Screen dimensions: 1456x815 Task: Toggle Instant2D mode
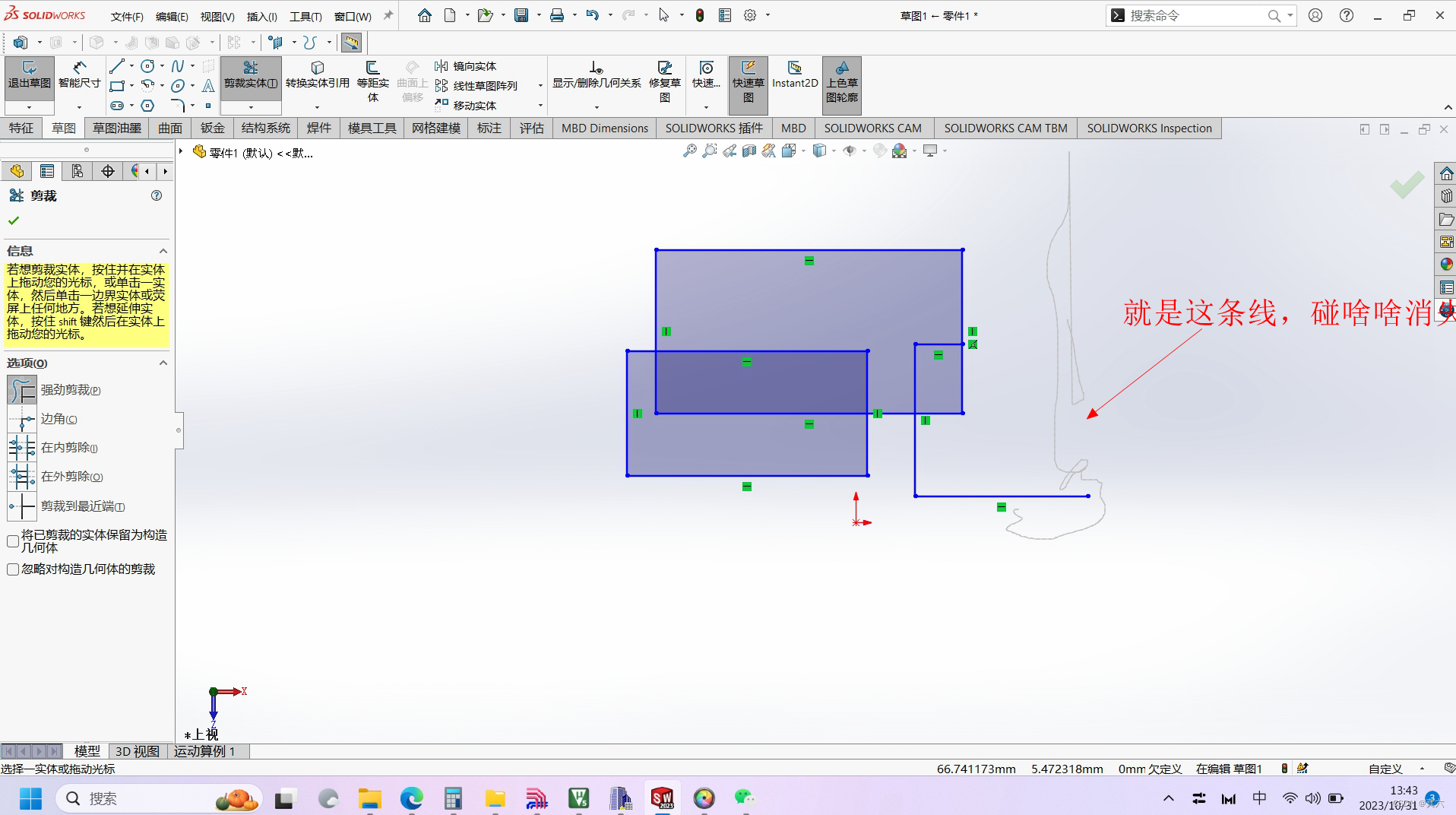[x=795, y=75]
